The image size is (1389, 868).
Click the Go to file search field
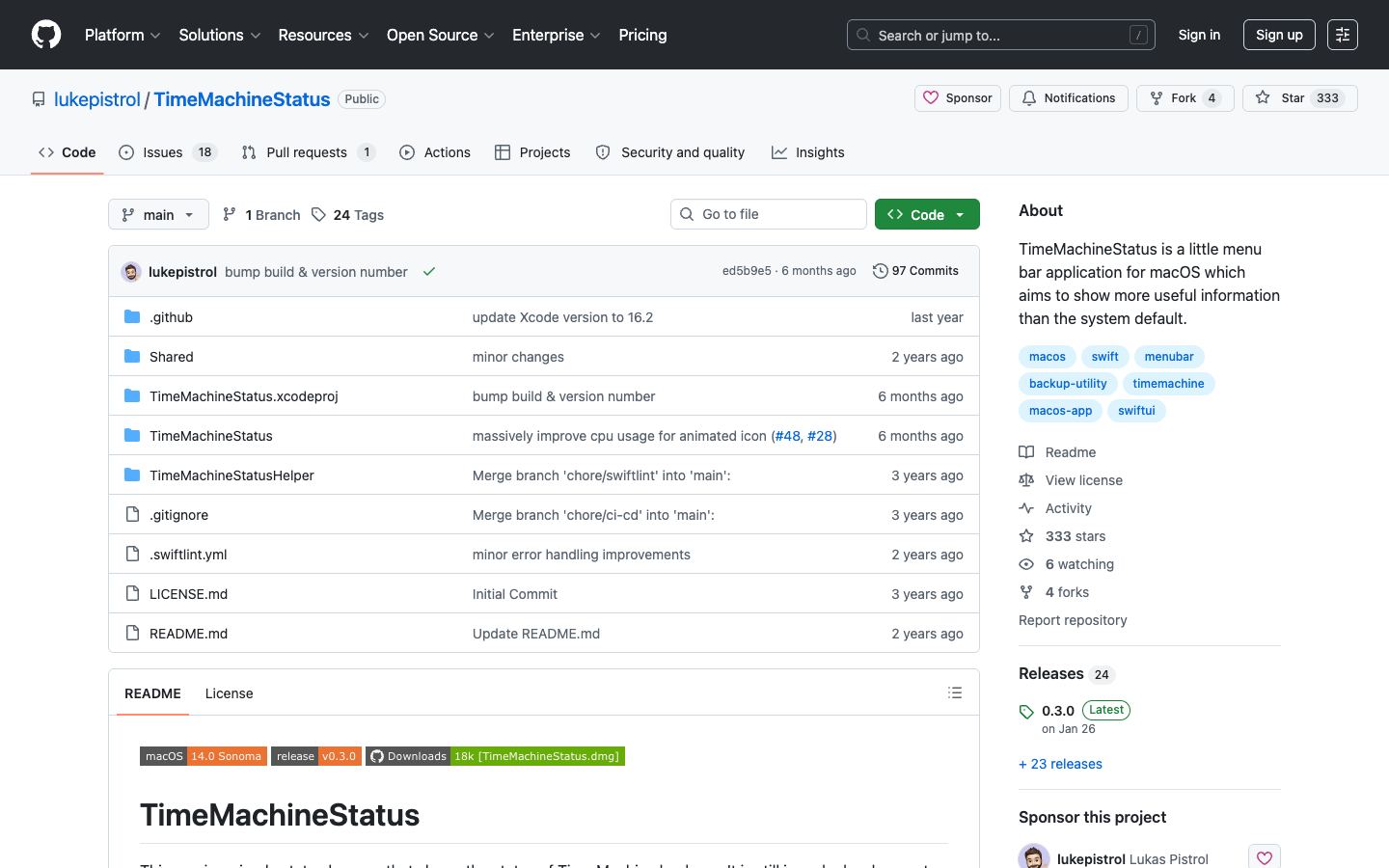(x=769, y=214)
